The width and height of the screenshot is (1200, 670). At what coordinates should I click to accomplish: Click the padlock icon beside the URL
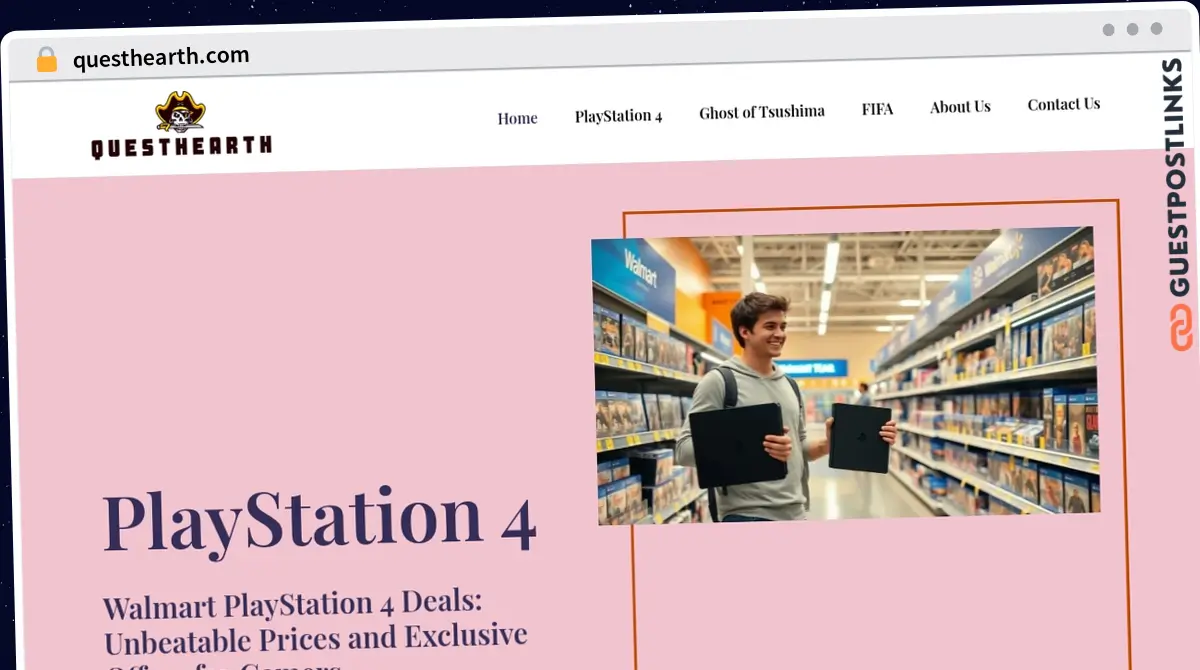point(46,60)
